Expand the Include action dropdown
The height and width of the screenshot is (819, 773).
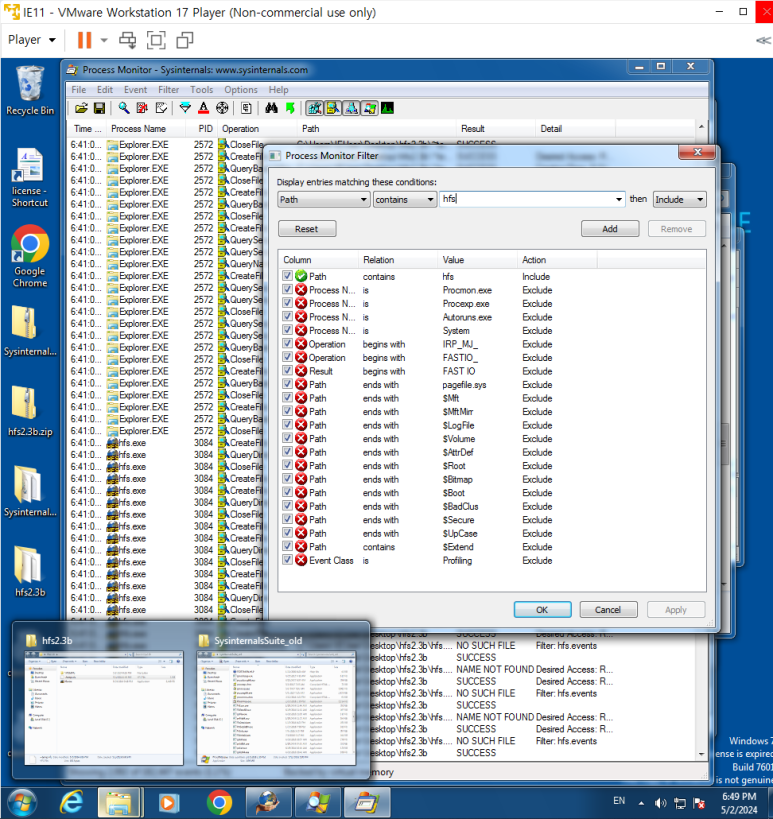coord(700,200)
